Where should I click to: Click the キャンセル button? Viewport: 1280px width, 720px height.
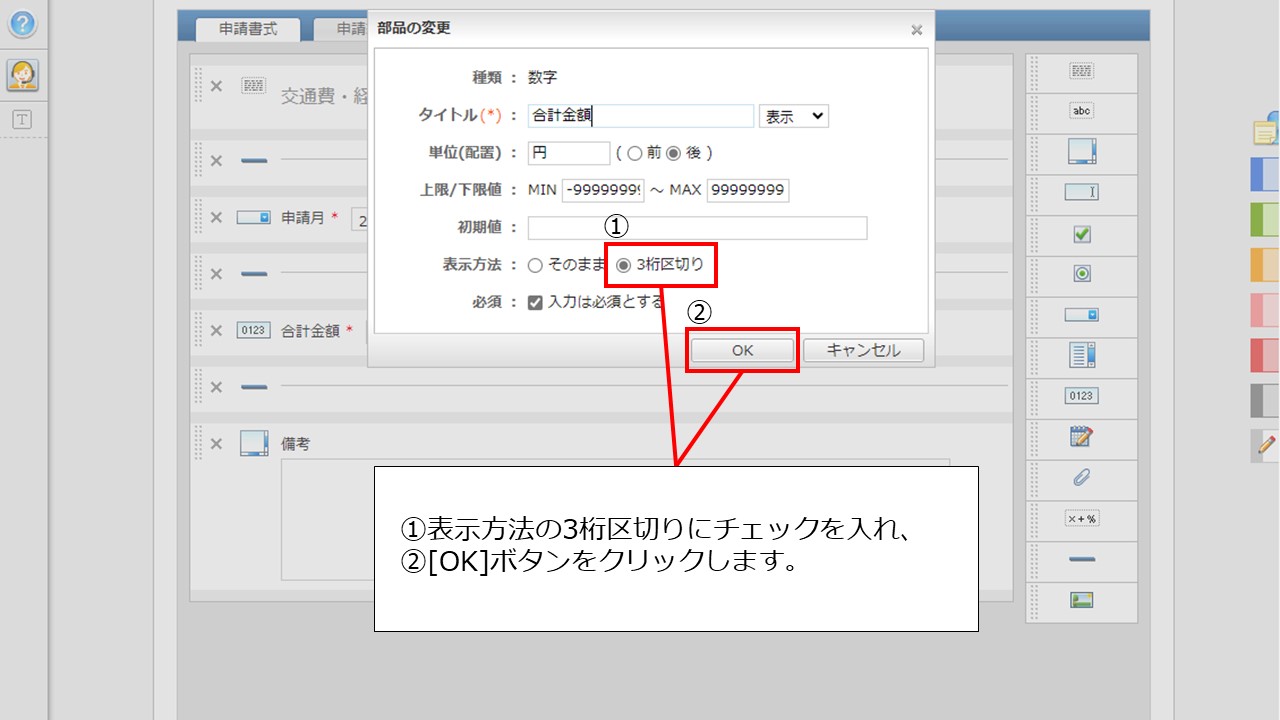(862, 350)
